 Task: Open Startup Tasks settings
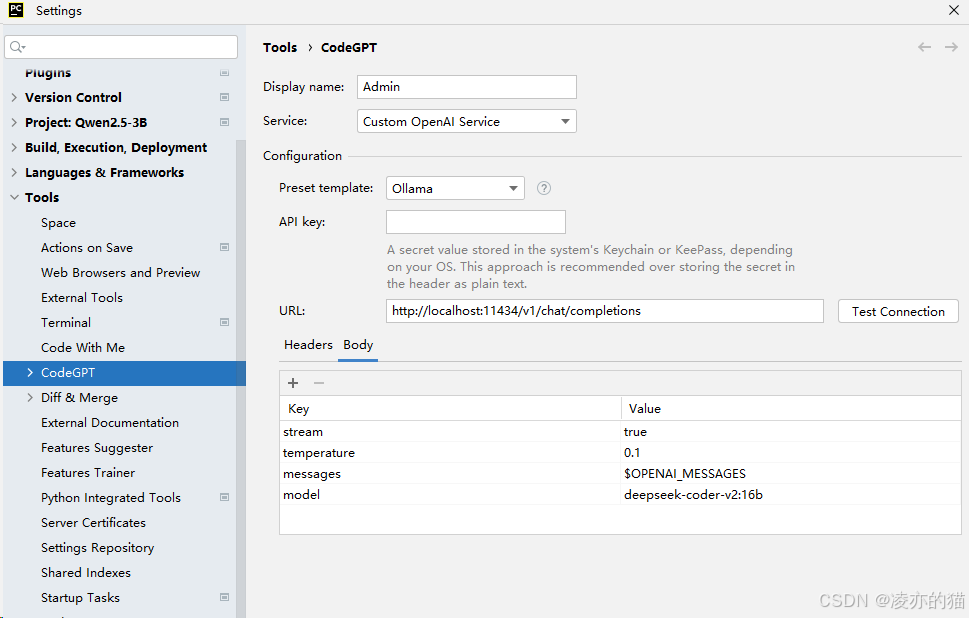pyautogui.click(x=80, y=598)
